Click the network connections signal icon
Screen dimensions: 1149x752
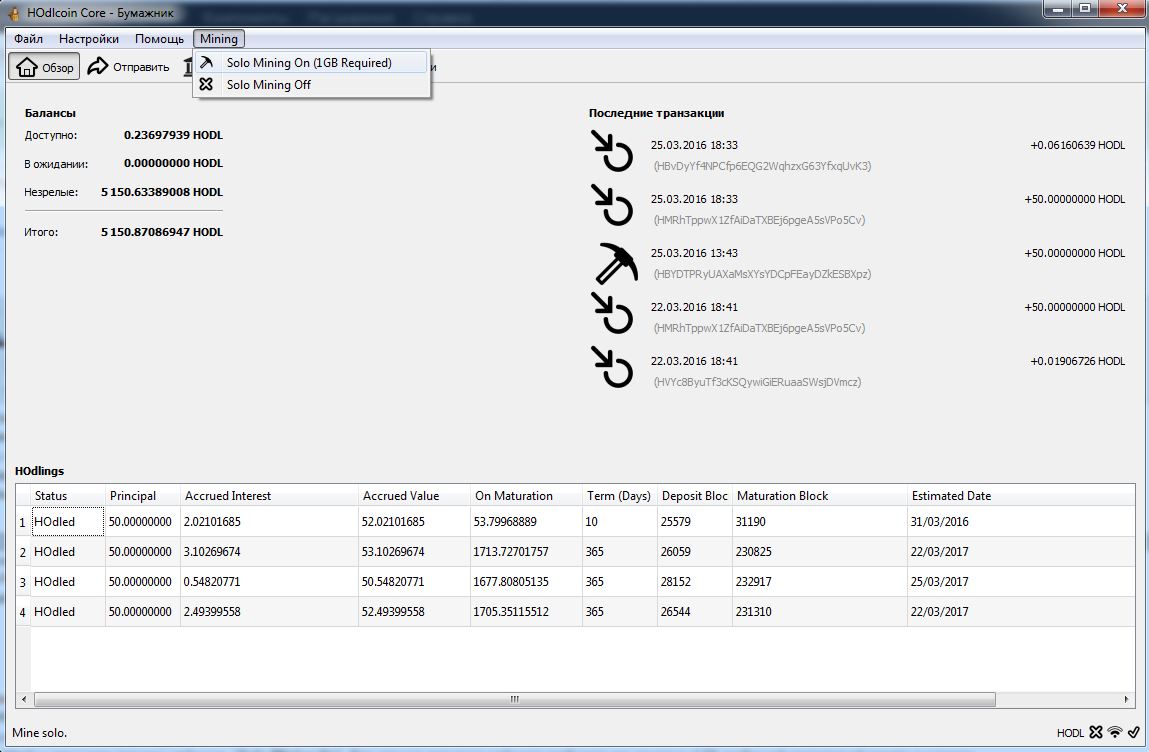pyautogui.click(x=1115, y=732)
